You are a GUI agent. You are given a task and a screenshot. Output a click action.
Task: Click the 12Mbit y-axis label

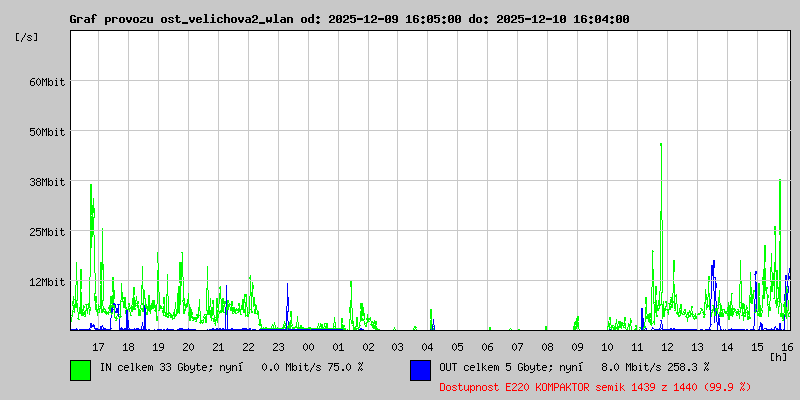(x=47, y=282)
